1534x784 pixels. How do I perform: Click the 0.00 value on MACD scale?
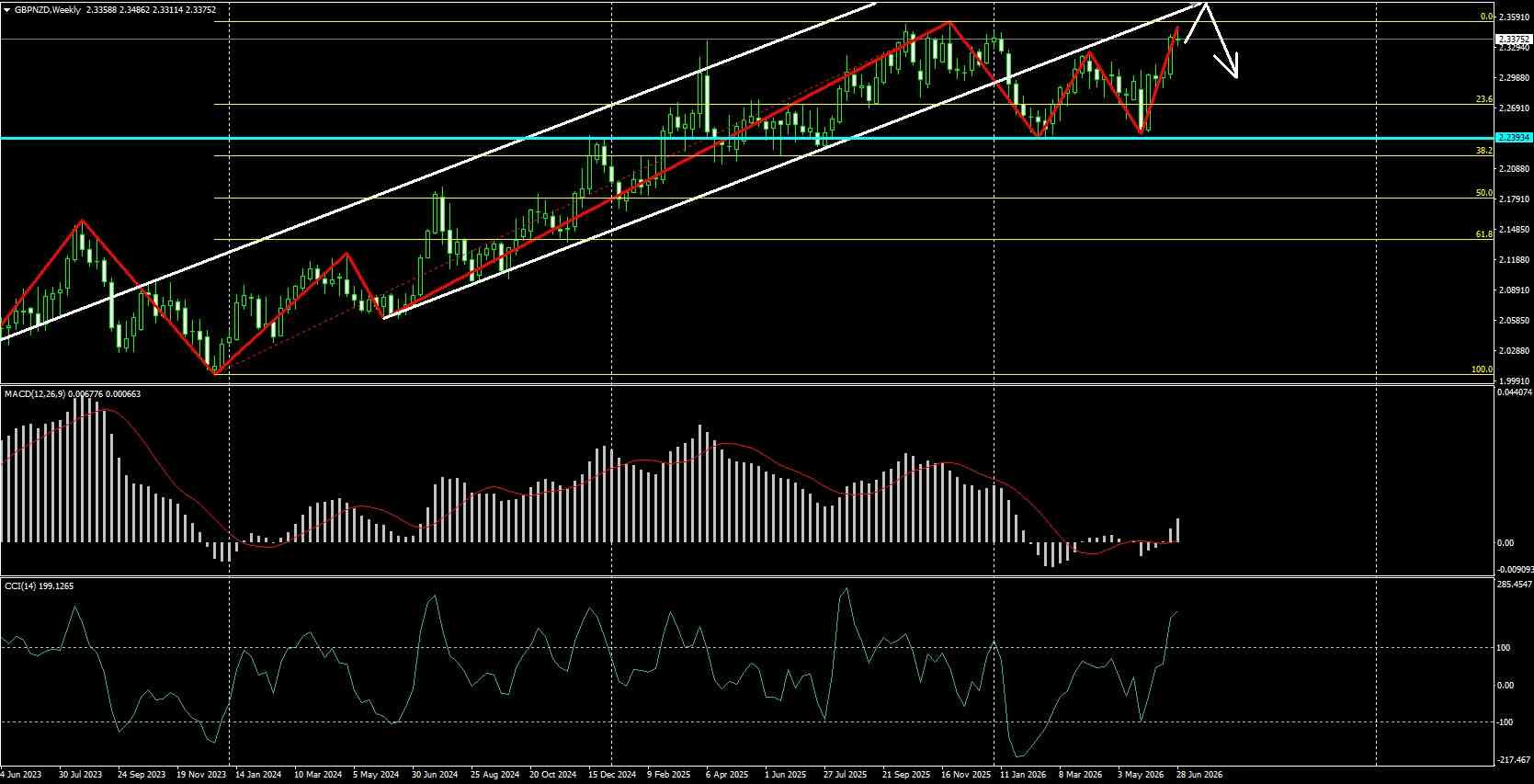pyautogui.click(x=1506, y=543)
